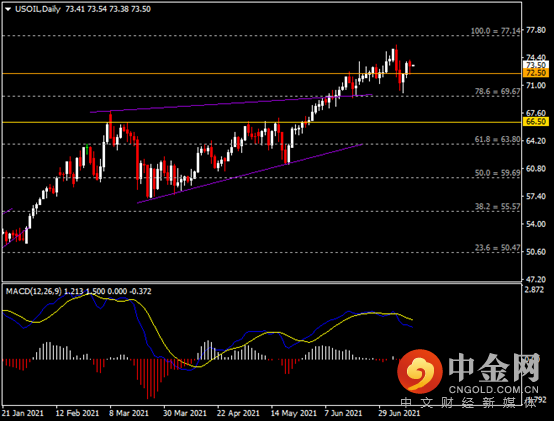The width and height of the screenshot is (554, 421).
Task: Click the 7 Jun 2021 date label
Action: click(x=344, y=413)
